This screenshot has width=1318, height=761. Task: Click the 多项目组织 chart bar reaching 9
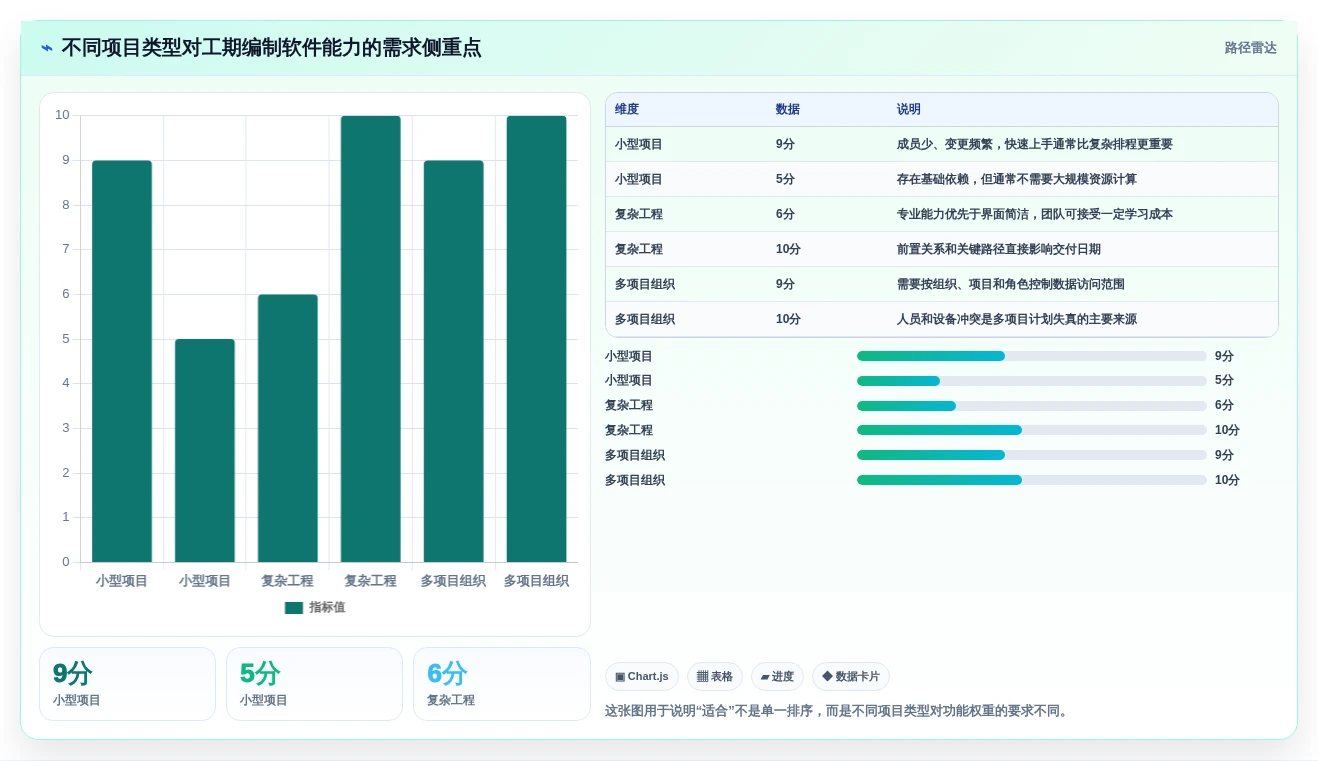click(453, 361)
